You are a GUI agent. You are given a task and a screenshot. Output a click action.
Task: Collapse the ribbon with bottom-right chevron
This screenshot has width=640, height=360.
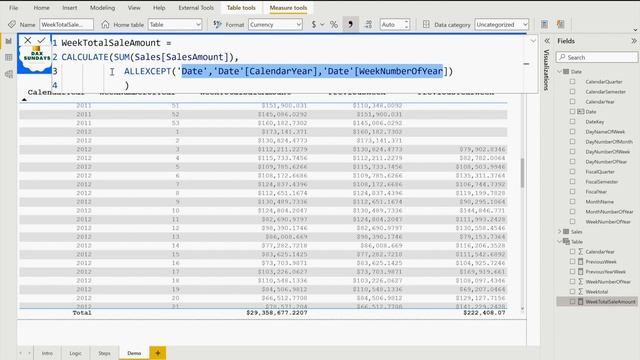(x=635, y=30)
